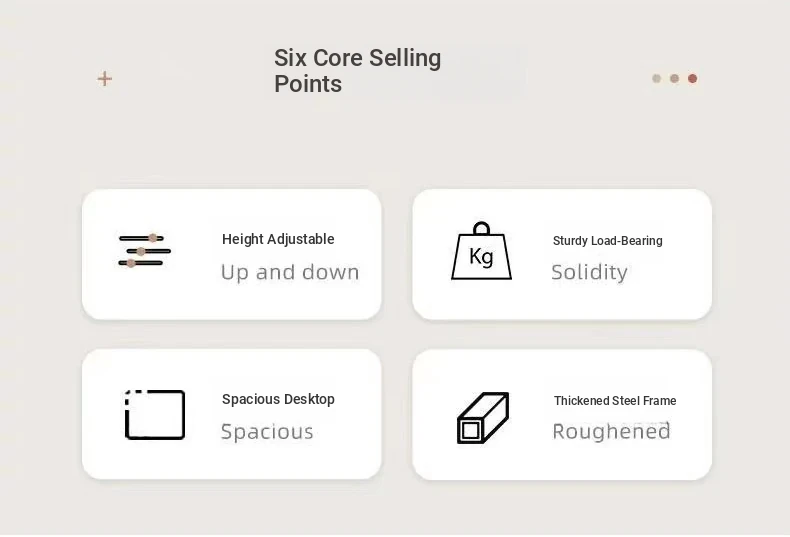Image resolution: width=790 pixels, height=537 pixels.
Task: Click the Solidity text
Action: pyautogui.click(x=589, y=273)
